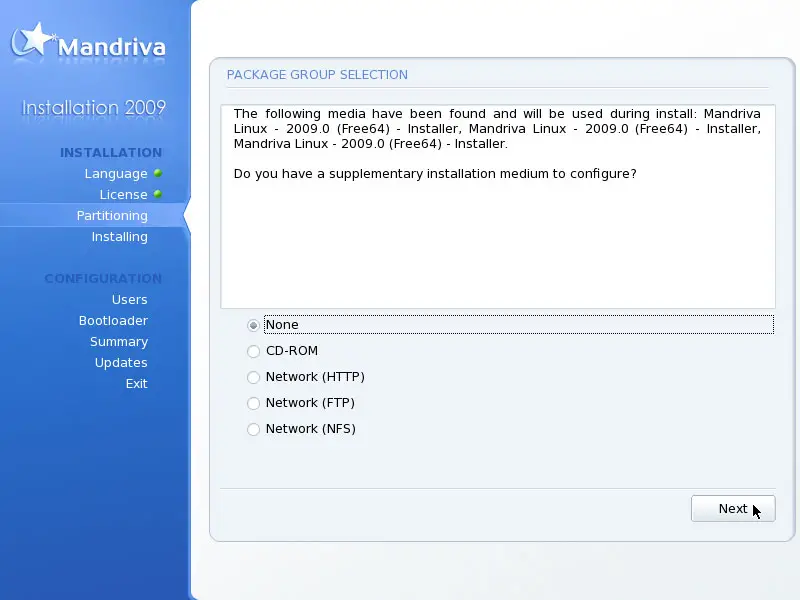
Task: Click the PACKAGE GROUP SELECTION heading
Action: [x=317, y=75]
